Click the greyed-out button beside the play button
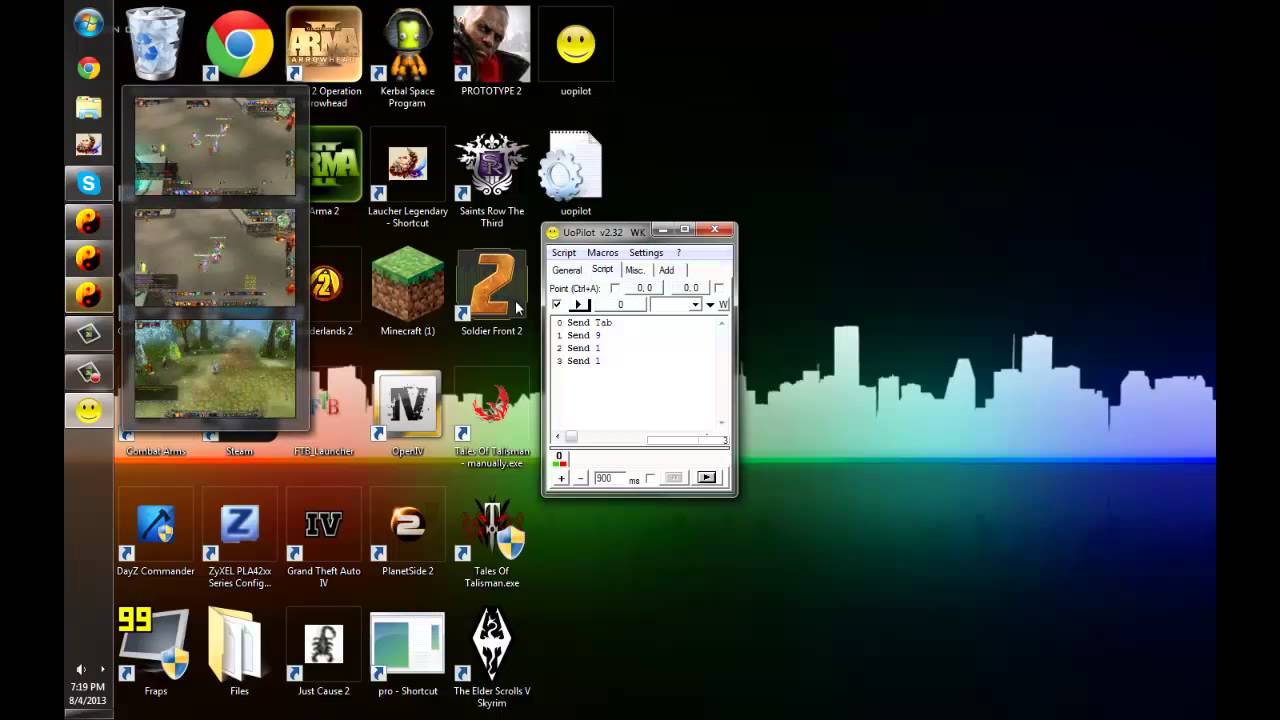The image size is (1280, 720). [674, 478]
